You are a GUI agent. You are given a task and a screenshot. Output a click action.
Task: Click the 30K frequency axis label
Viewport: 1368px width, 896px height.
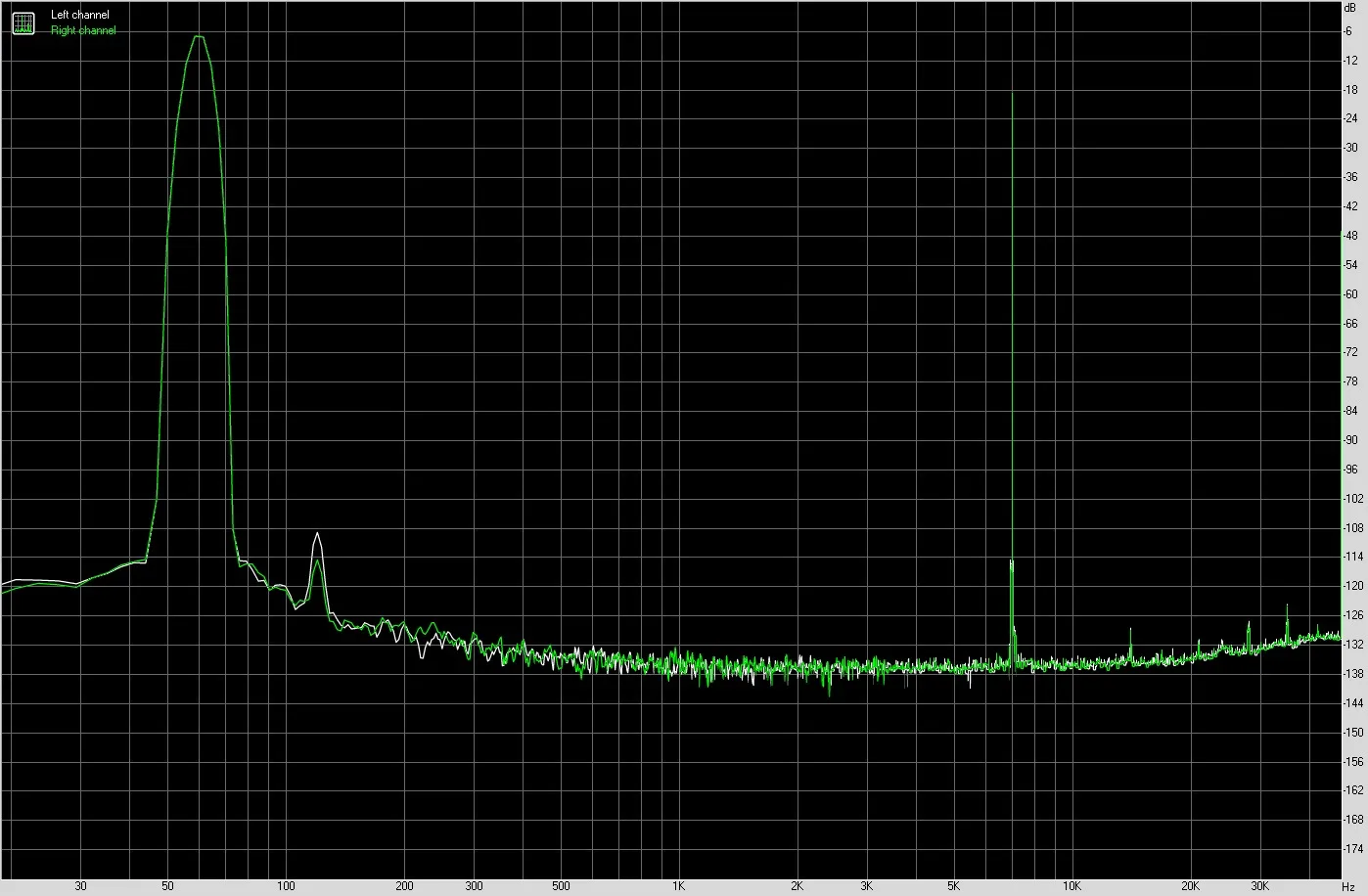(x=1259, y=886)
